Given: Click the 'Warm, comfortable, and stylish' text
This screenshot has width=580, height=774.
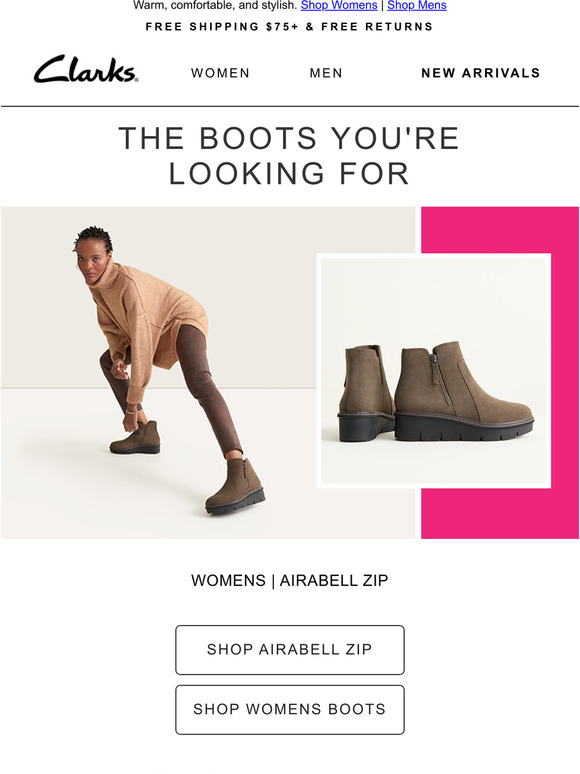Looking at the screenshot, I should 215,5.
